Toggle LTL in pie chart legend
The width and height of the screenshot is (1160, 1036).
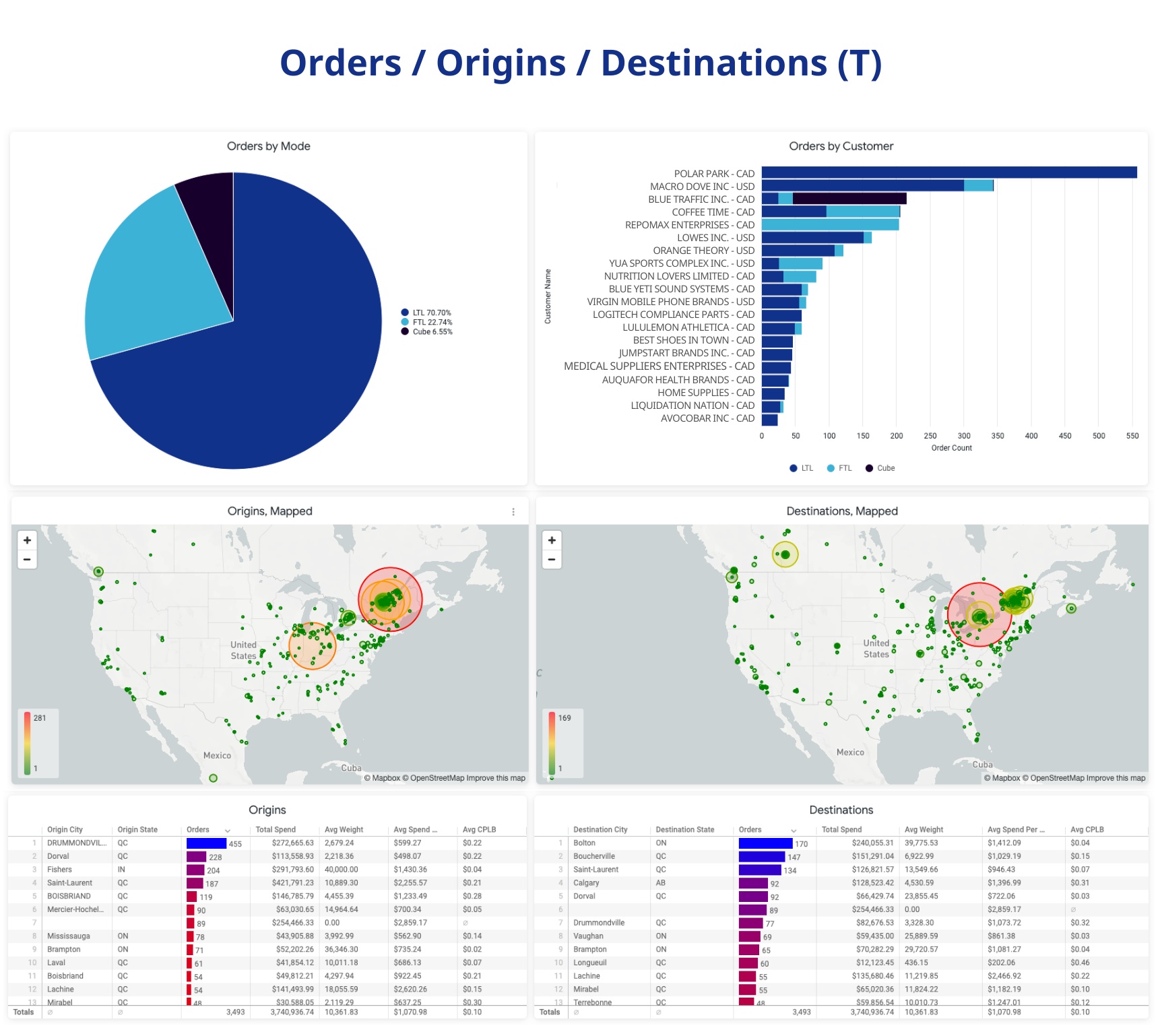click(426, 313)
